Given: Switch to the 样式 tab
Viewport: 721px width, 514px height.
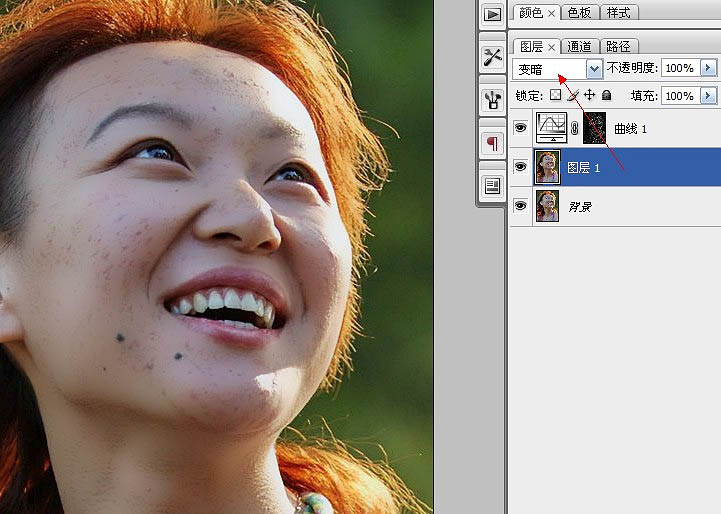Looking at the screenshot, I should point(618,13).
